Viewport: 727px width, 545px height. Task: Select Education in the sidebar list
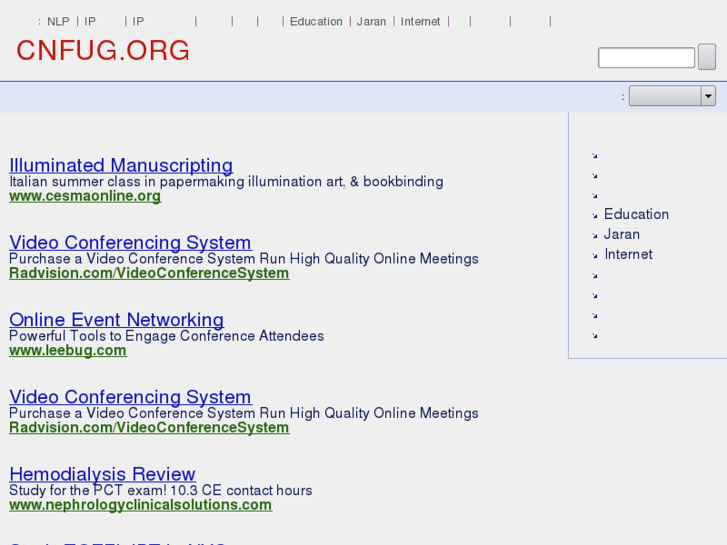click(x=636, y=214)
